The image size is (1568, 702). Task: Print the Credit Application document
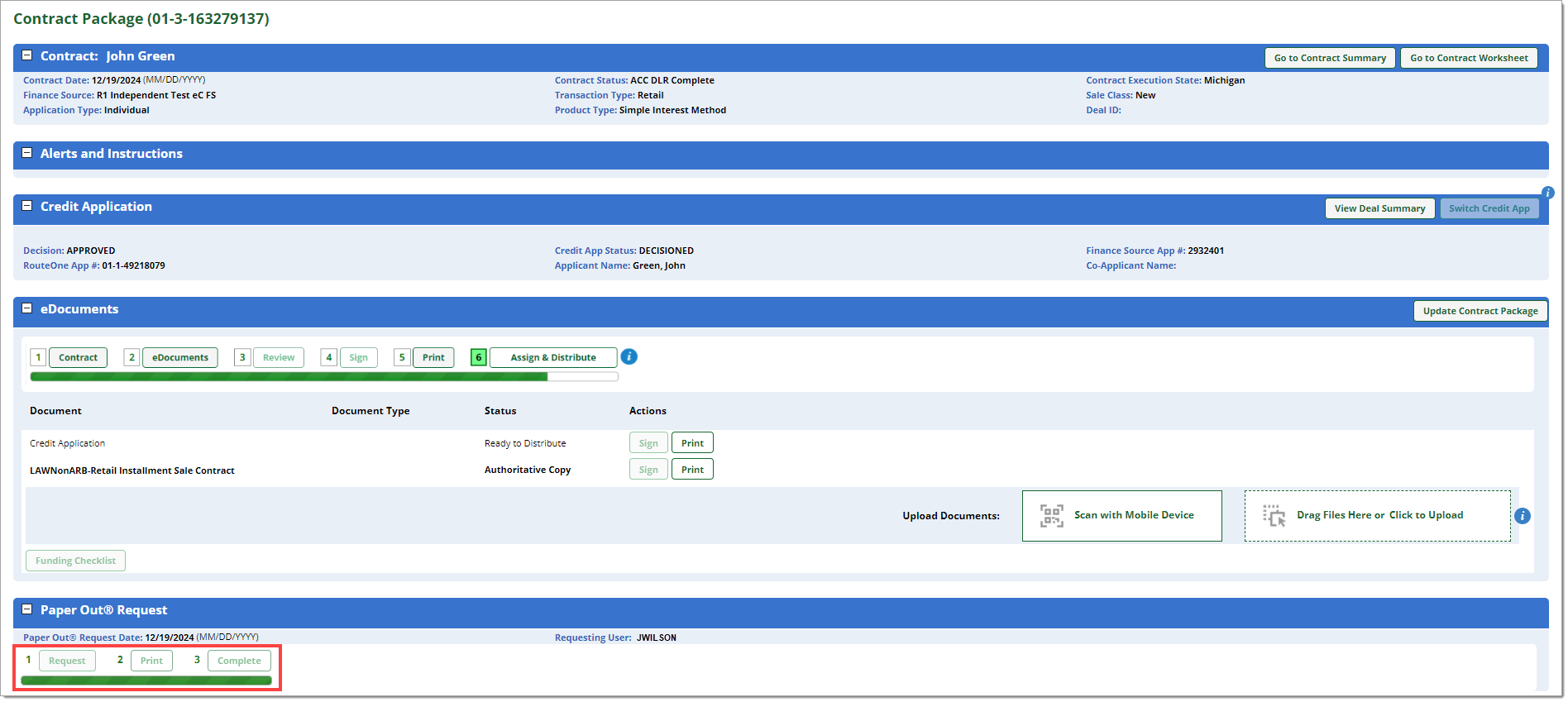(692, 443)
